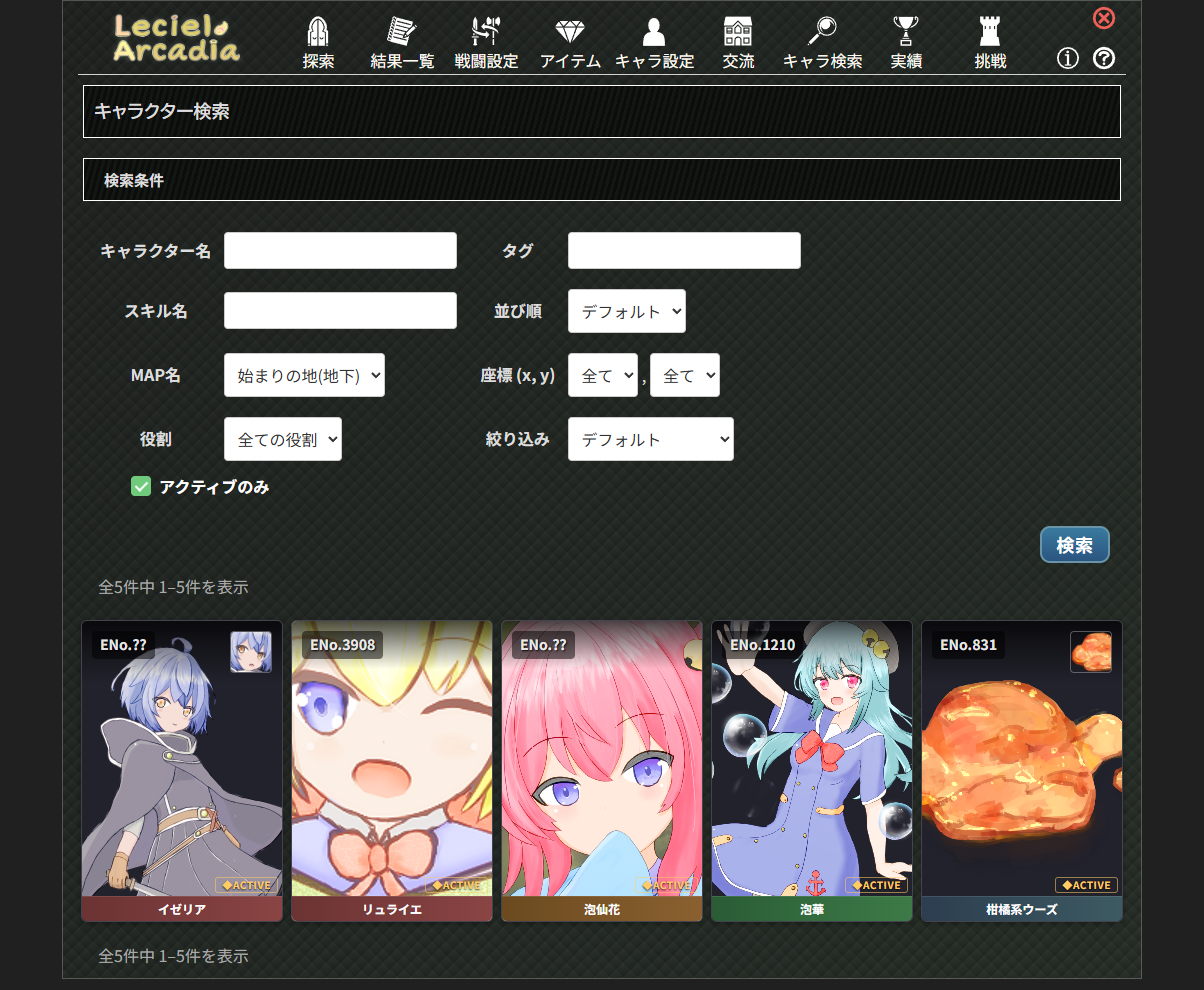
Task: Open the リュライエ character card
Action: pyautogui.click(x=392, y=771)
